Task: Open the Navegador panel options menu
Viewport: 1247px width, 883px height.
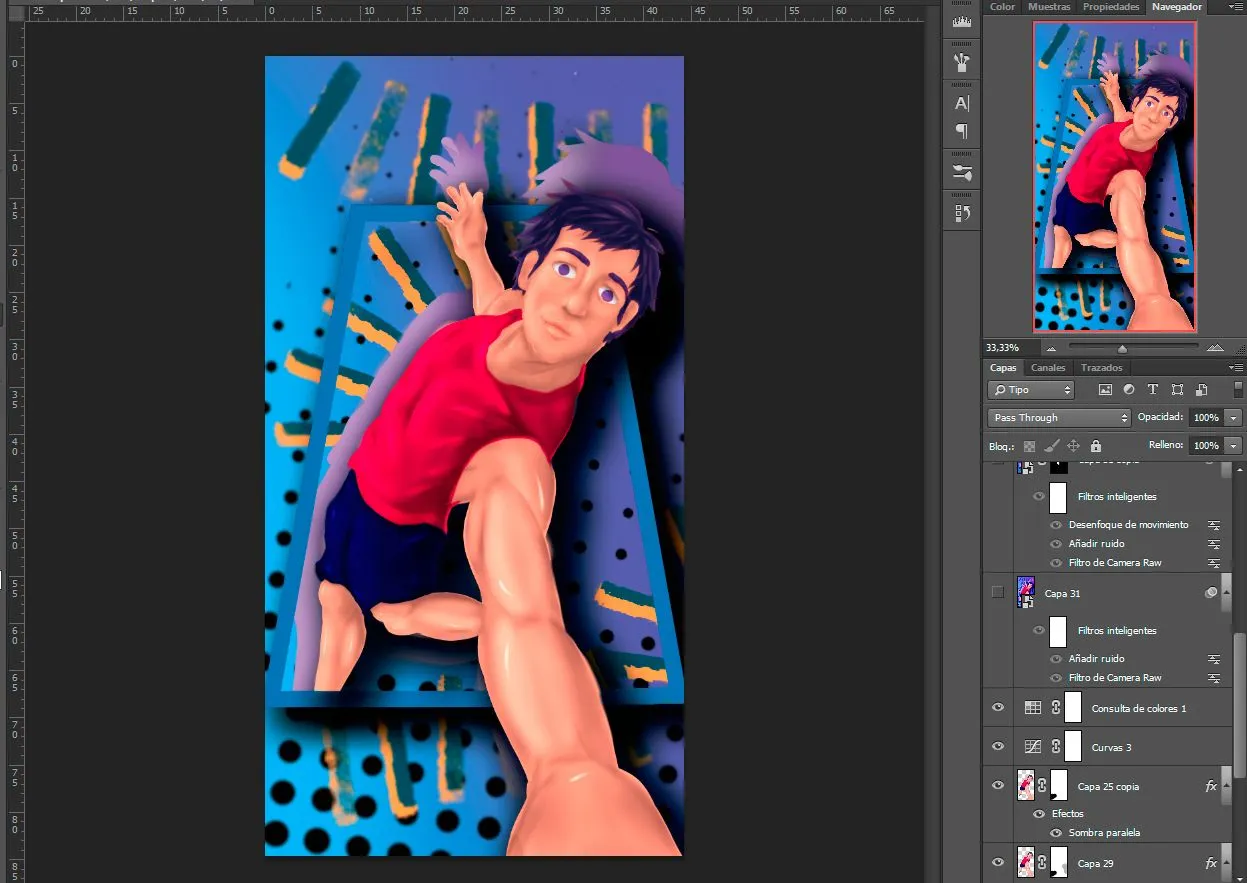Action: (1238, 7)
